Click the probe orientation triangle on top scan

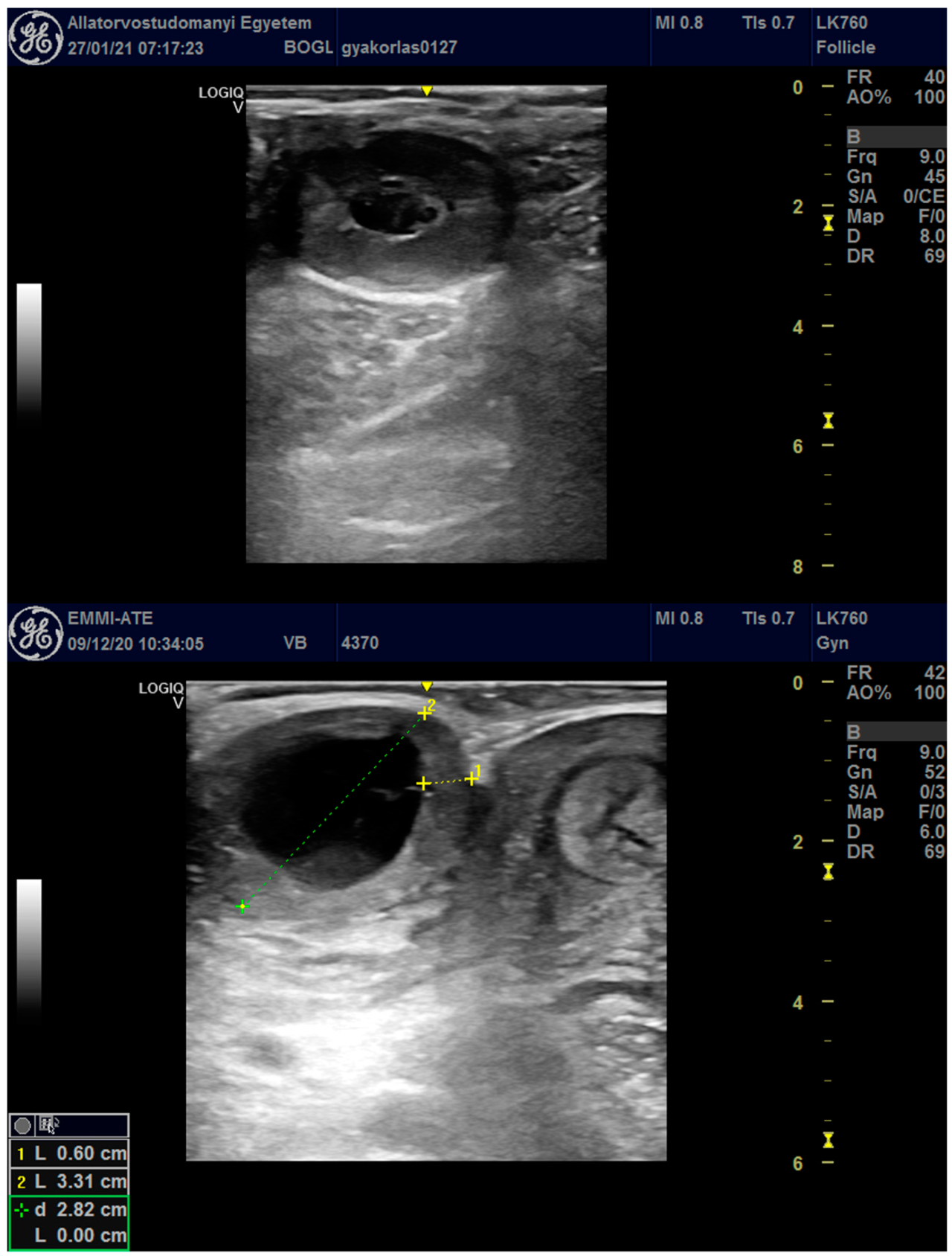pyautogui.click(x=427, y=91)
